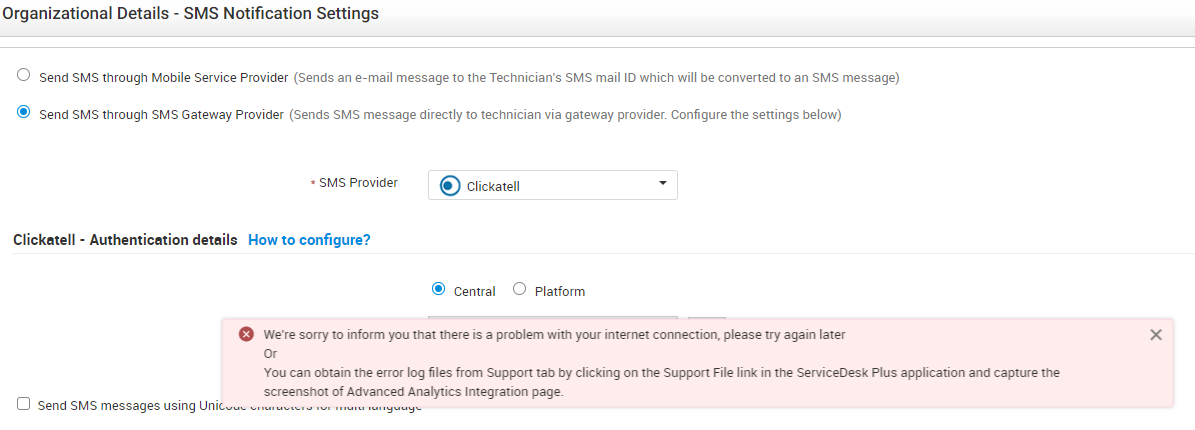This screenshot has height=430, width=1195.
Task: Select Send SMS through SMS Gateway Provider
Action: (x=23, y=113)
